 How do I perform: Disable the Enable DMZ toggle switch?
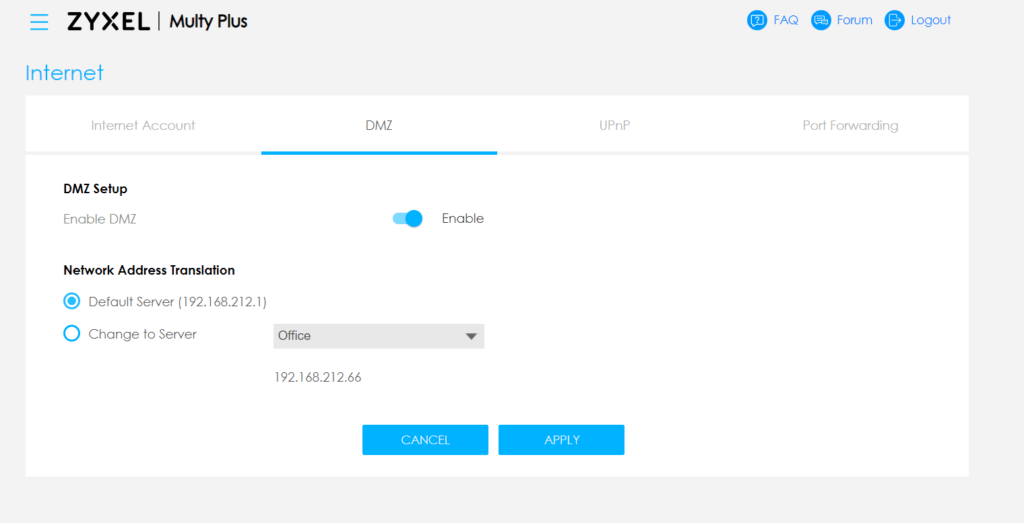click(x=408, y=219)
